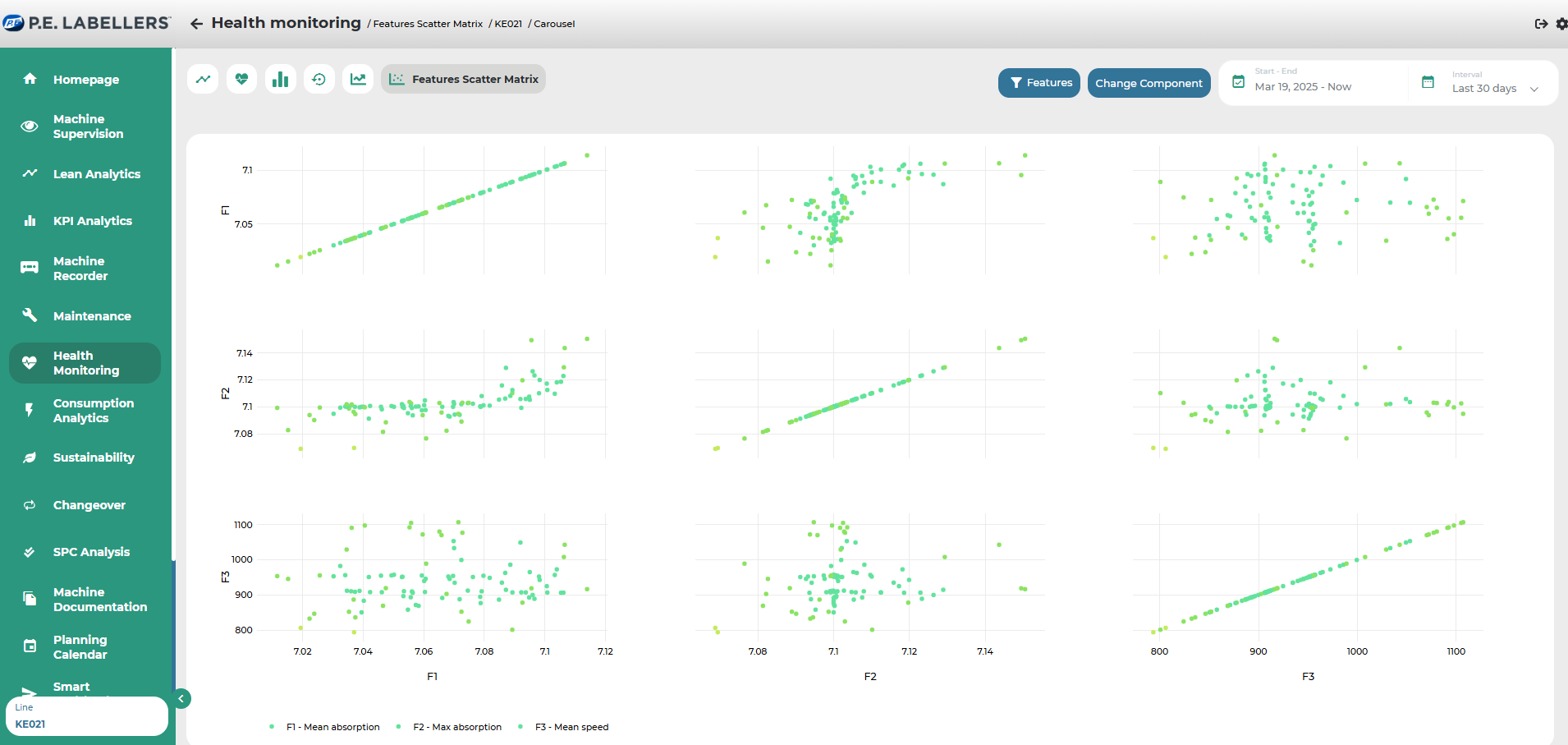
Task: Click the back arrow beside Health monitoring
Action: pos(196,24)
